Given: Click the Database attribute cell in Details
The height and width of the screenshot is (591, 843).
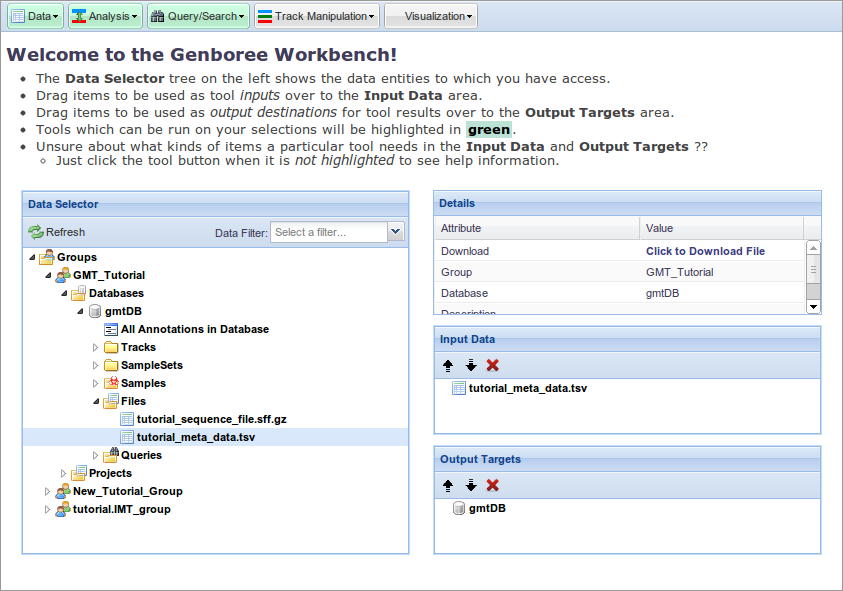Looking at the screenshot, I should (537, 293).
